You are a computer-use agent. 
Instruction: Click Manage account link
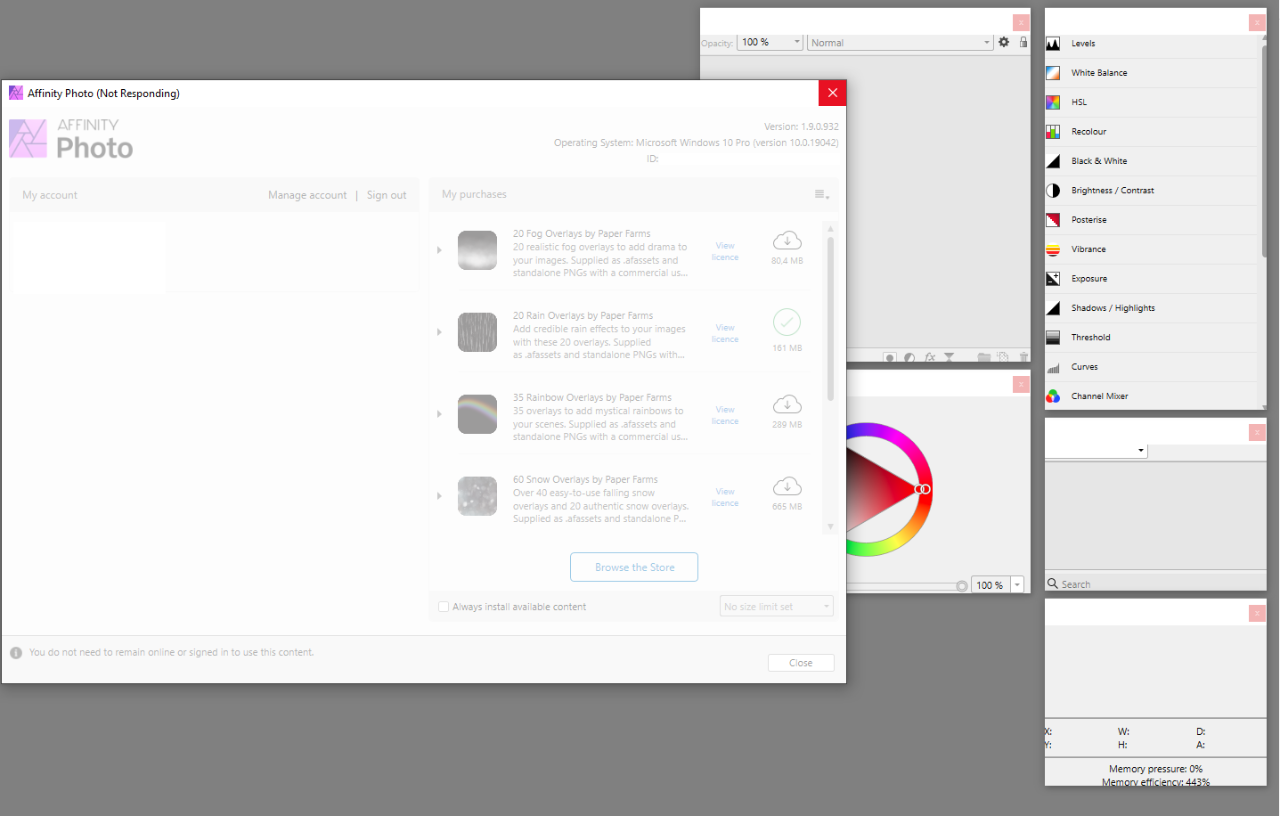click(307, 195)
